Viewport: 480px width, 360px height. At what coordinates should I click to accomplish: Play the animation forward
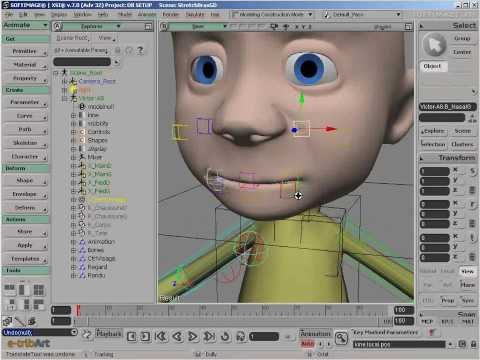pyautogui.click(x=193, y=337)
